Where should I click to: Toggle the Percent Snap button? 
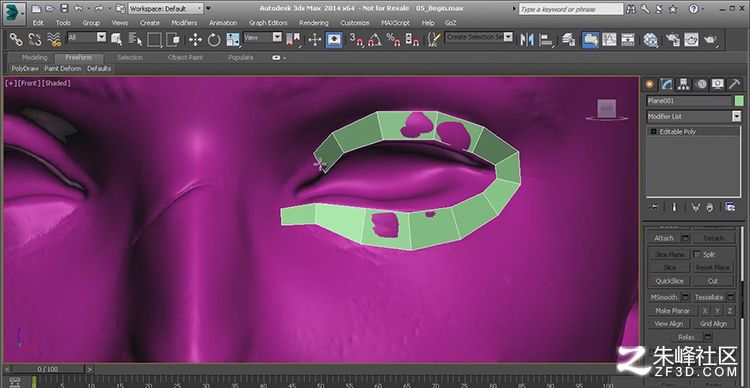393,40
